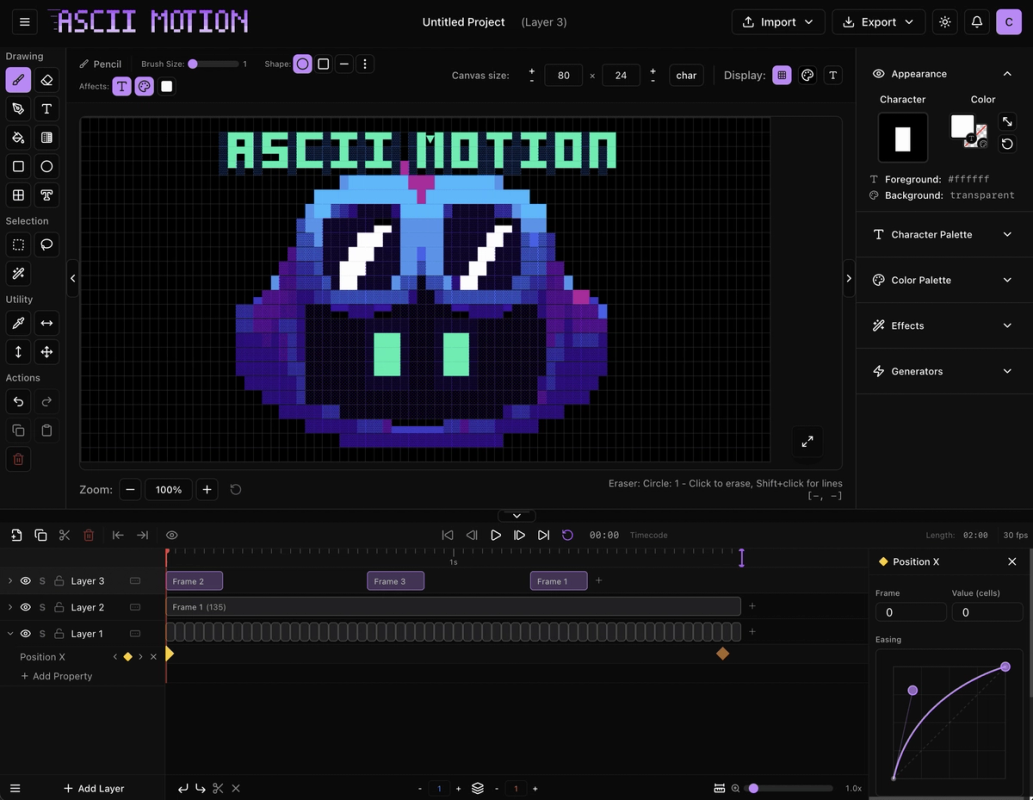Screen dimensions: 1033x800
Task: Toggle loop playback
Action: (x=567, y=535)
